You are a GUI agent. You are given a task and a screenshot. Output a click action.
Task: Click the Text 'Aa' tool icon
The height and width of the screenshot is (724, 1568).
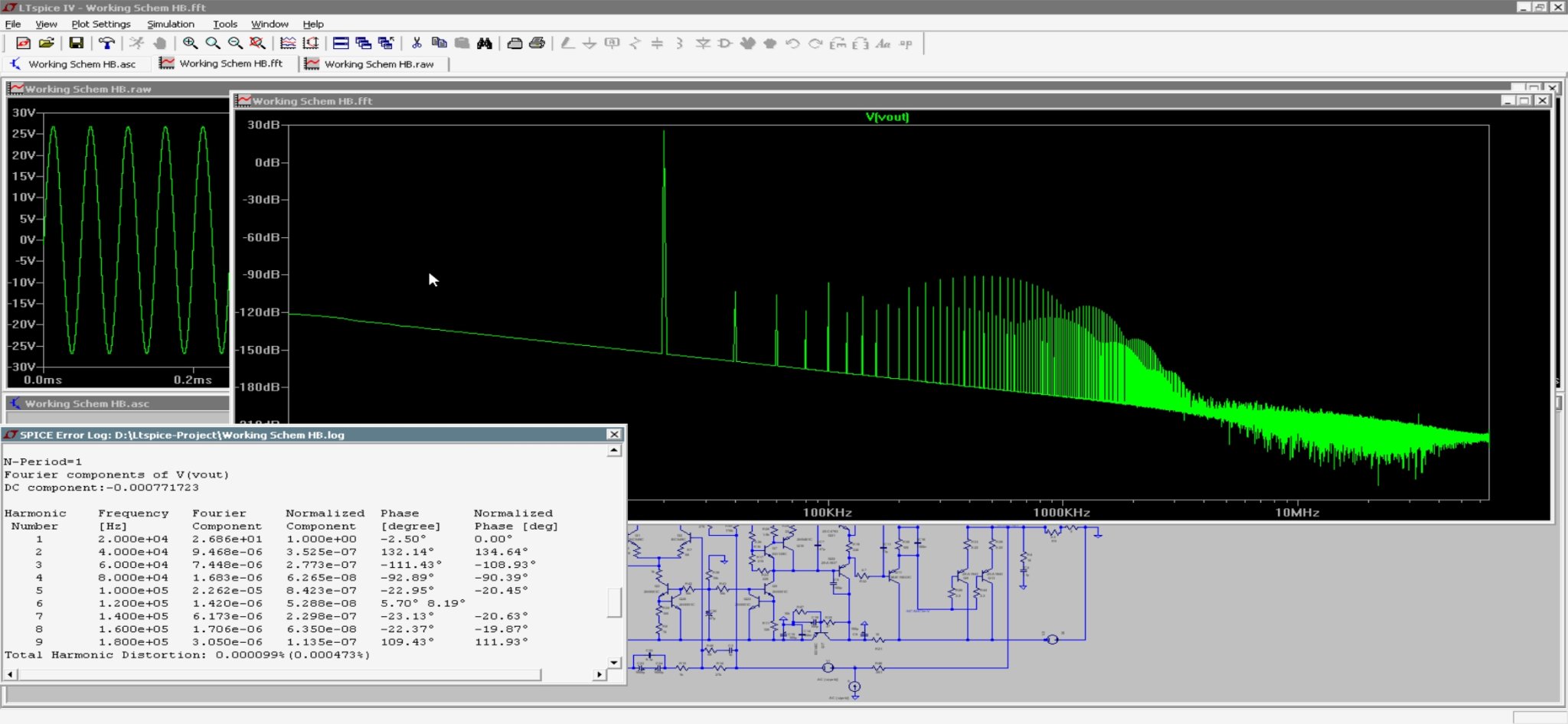point(883,44)
